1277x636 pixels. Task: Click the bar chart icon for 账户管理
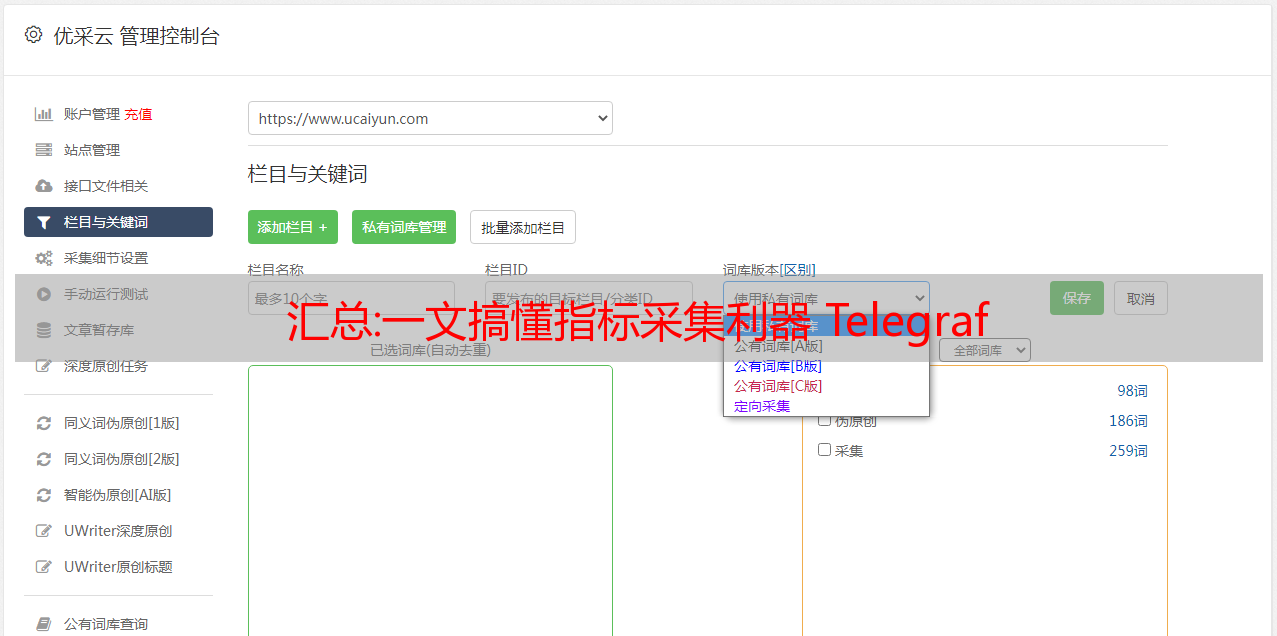(43, 114)
